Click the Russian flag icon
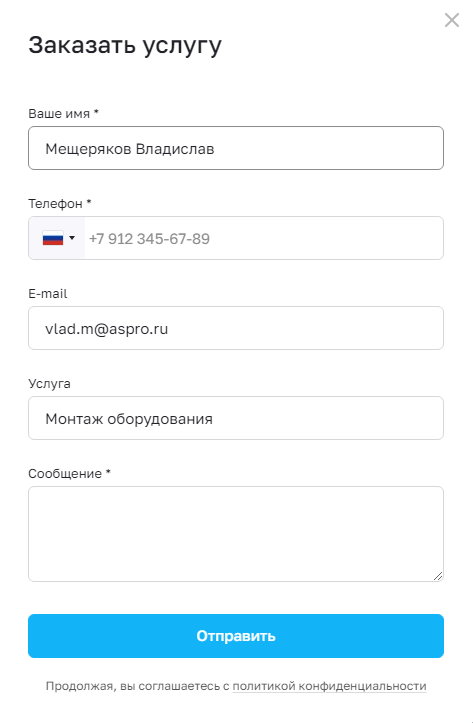Screen dimensions: 473x723 (x=53, y=238)
